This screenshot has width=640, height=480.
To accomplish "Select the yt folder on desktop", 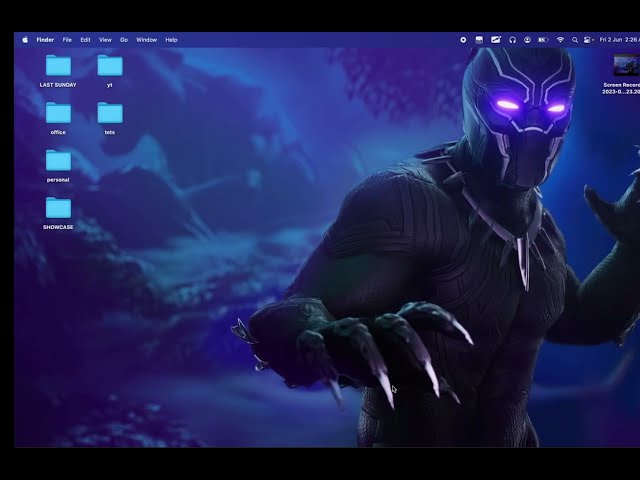I will pyautogui.click(x=110, y=67).
